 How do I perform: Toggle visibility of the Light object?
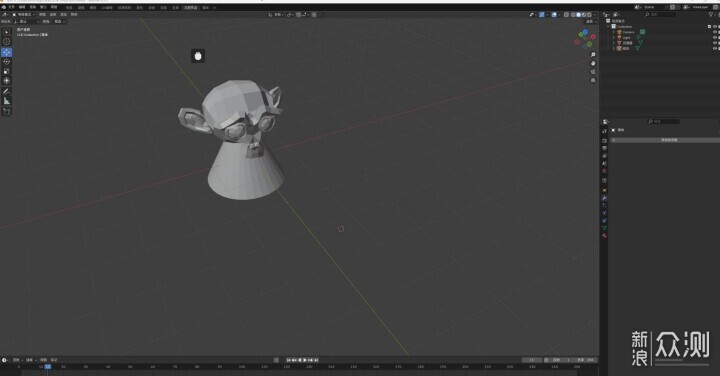click(714, 38)
